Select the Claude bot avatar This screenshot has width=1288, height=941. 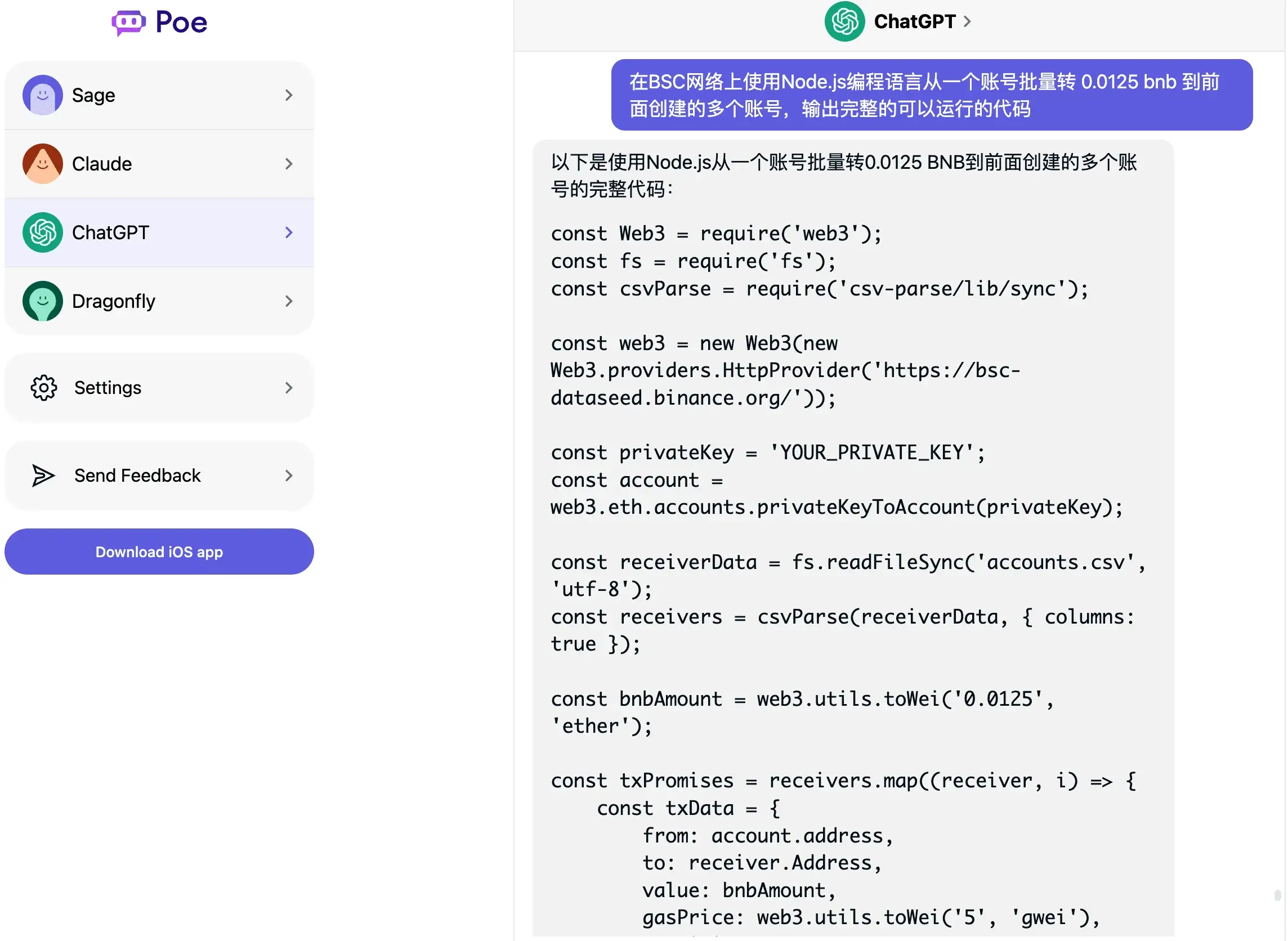(43, 164)
